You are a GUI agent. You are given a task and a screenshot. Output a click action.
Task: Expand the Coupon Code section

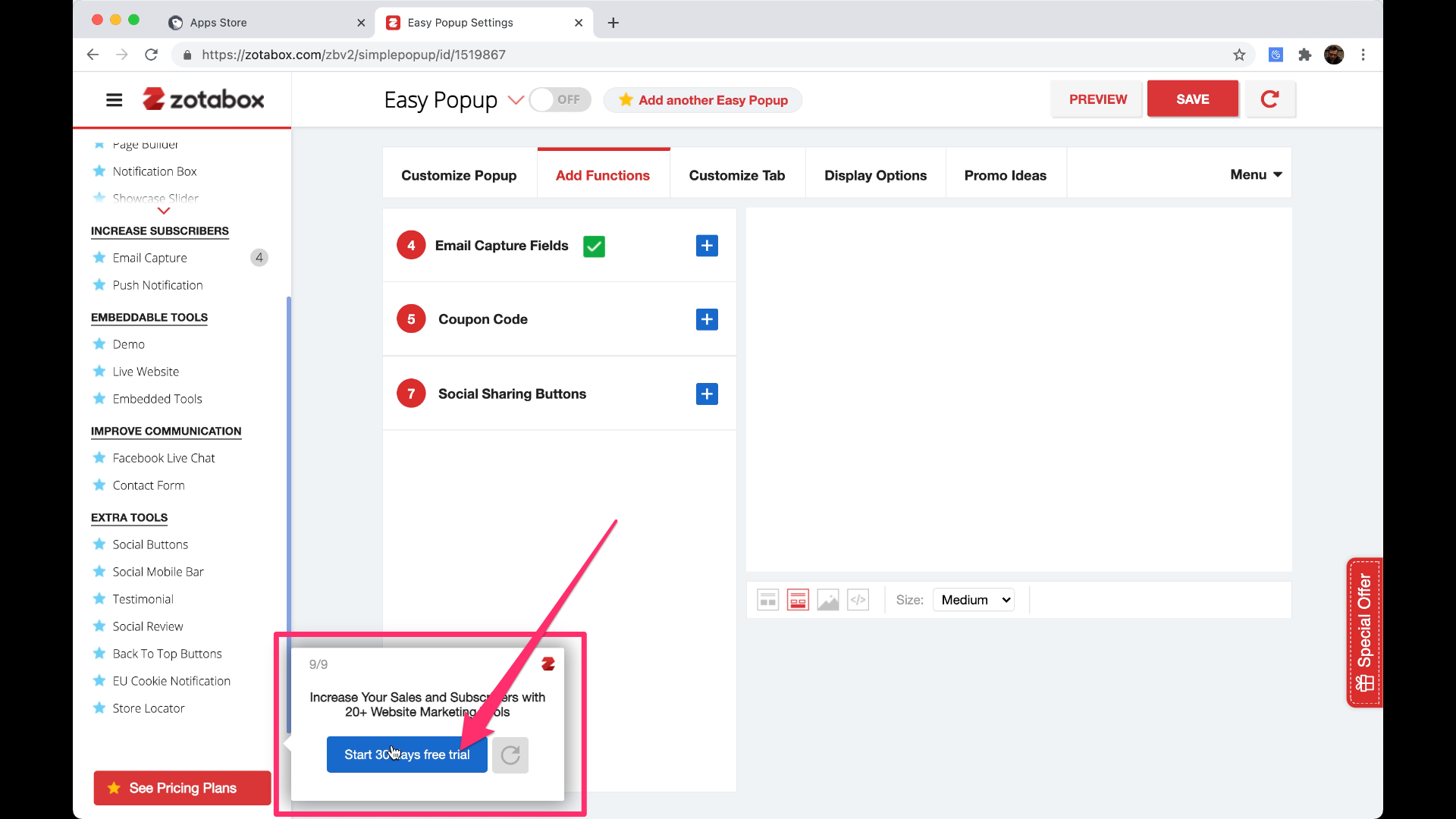(x=707, y=319)
